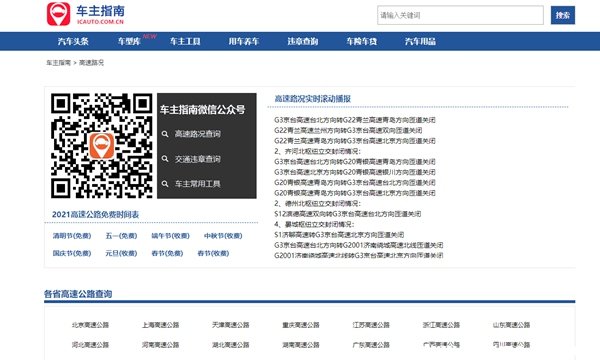Open 清明节(免费) link
The image size is (600, 360).
(x=72, y=236)
